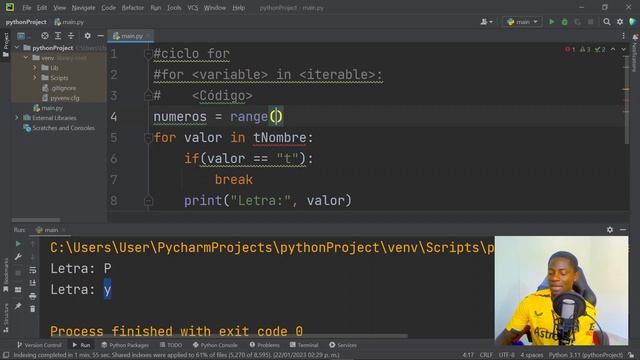Open the Refactor menu
The image size is (640, 360).
point(133,7)
